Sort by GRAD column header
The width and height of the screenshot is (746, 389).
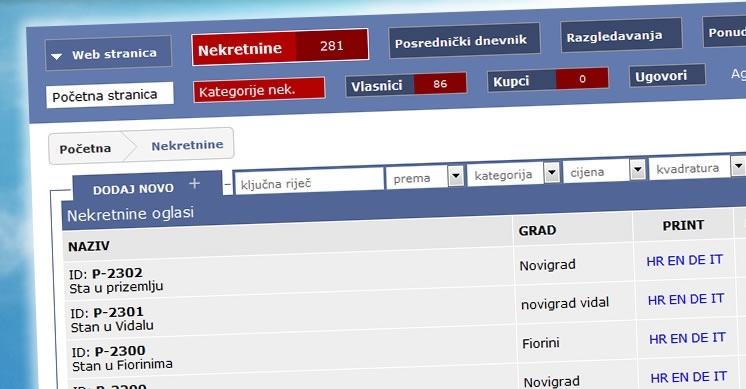click(537, 231)
